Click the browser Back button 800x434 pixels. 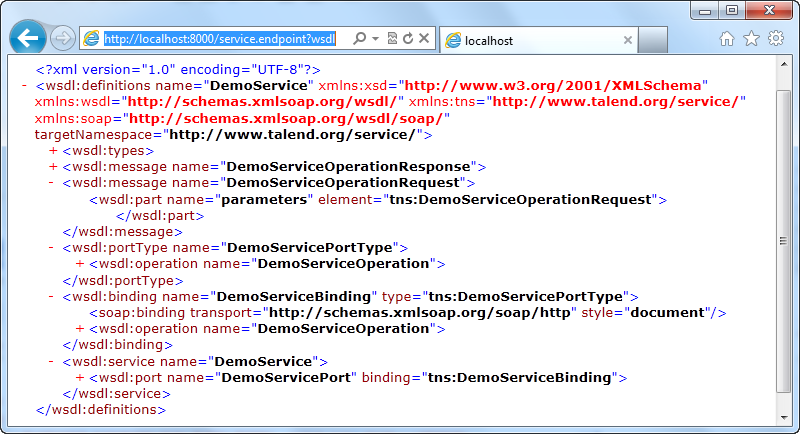[27, 39]
